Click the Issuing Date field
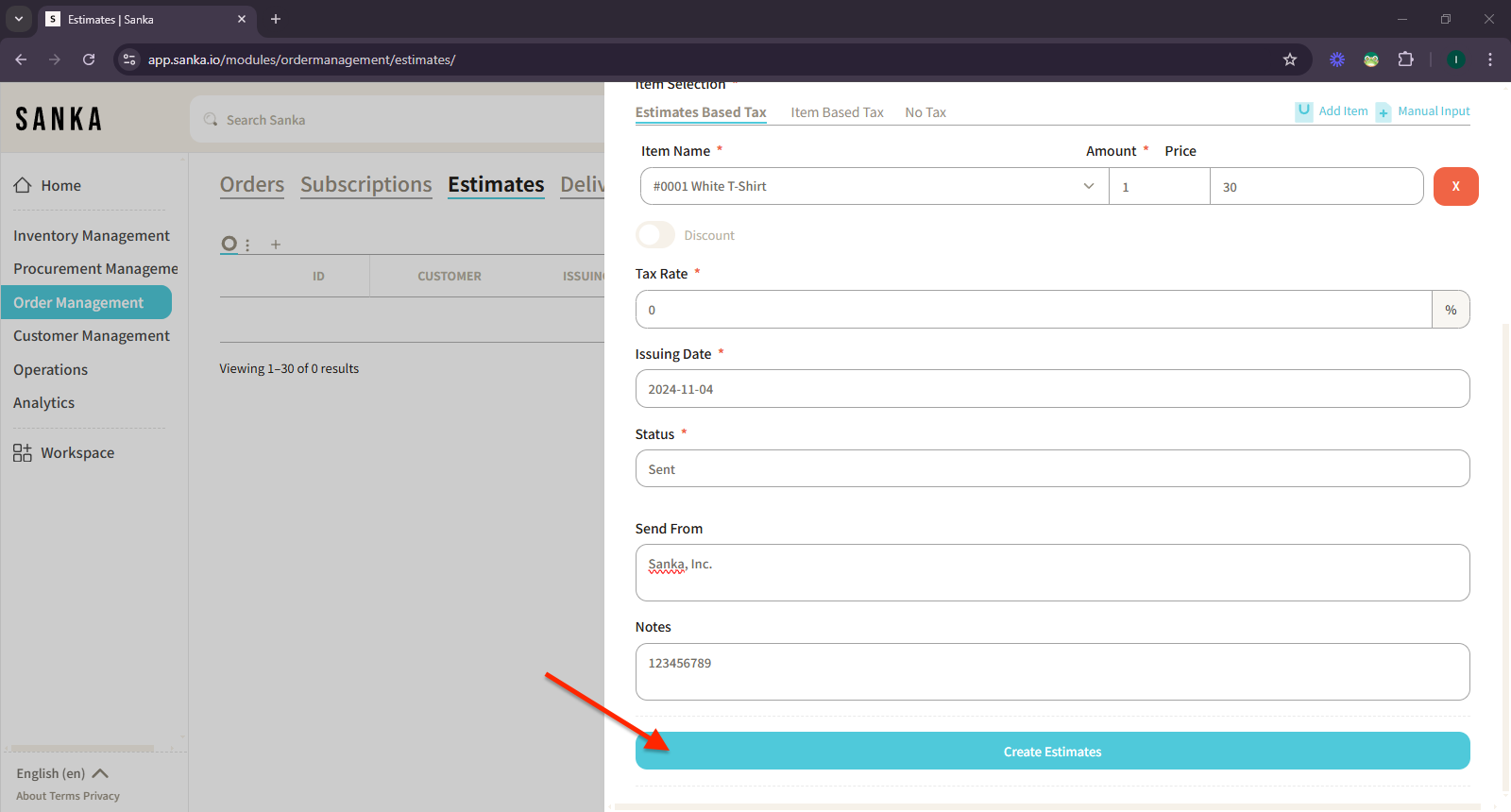Screen dimensions: 1511x812 (x=1052, y=389)
